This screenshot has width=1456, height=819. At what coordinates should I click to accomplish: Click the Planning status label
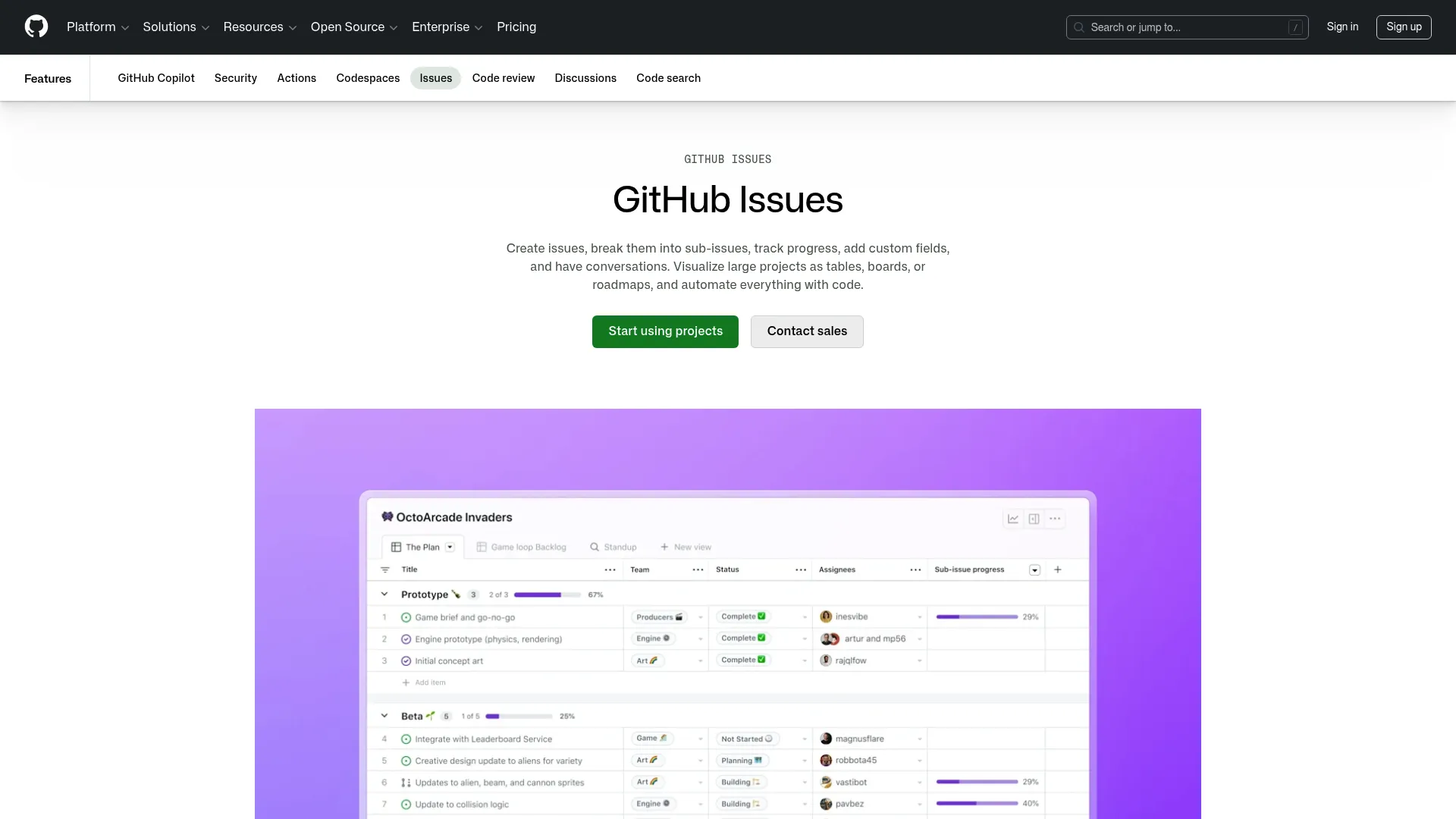click(x=742, y=760)
